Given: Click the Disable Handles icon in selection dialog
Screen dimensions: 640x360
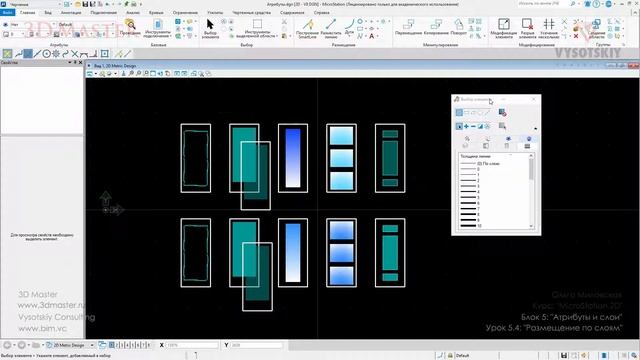Looking at the screenshot, I should tap(502, 113).
